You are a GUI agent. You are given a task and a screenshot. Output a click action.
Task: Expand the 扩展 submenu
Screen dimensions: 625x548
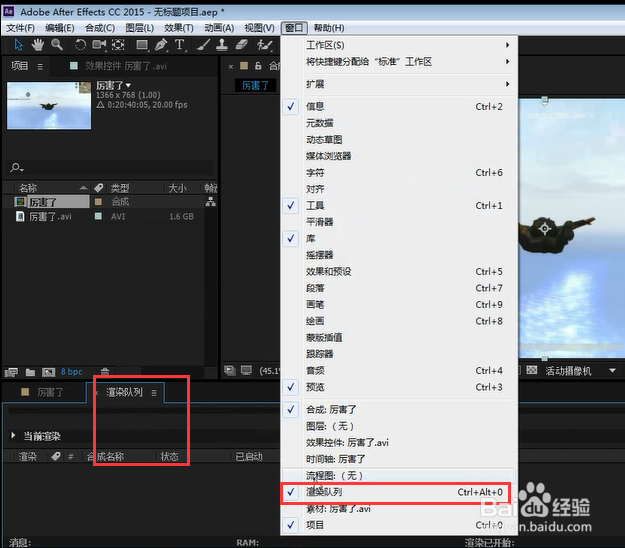(x=400, y=84)
